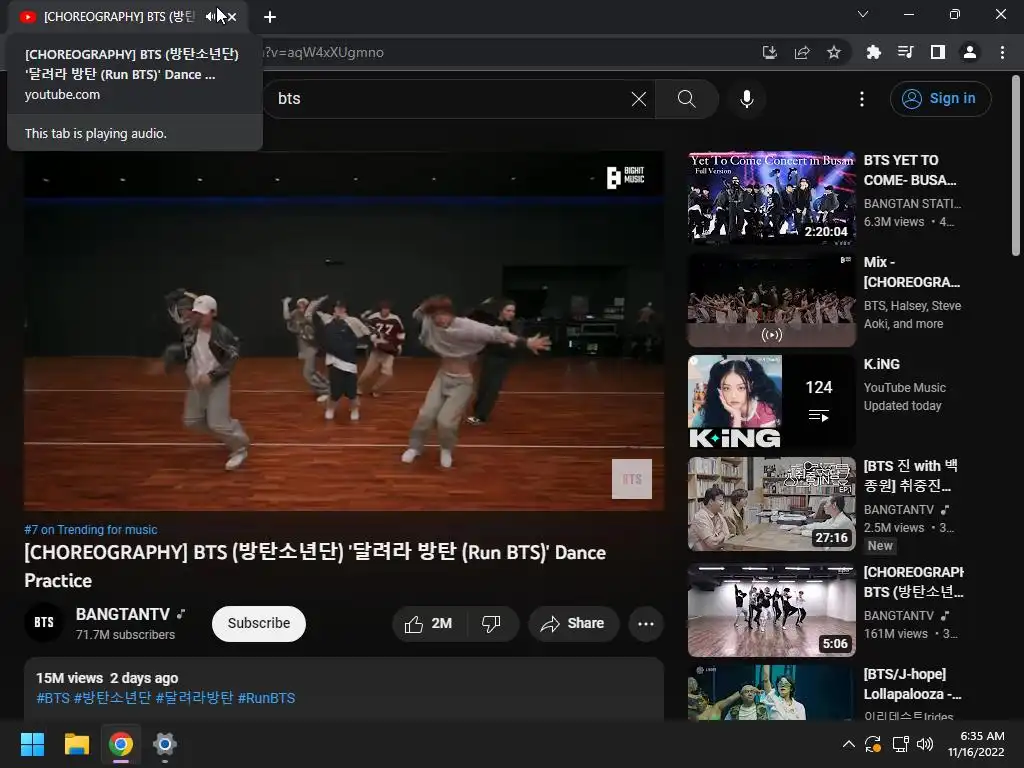The image size is (1024, 768).
Task: Click the BTS watermark in the video
Action: [x=632, y=479]
